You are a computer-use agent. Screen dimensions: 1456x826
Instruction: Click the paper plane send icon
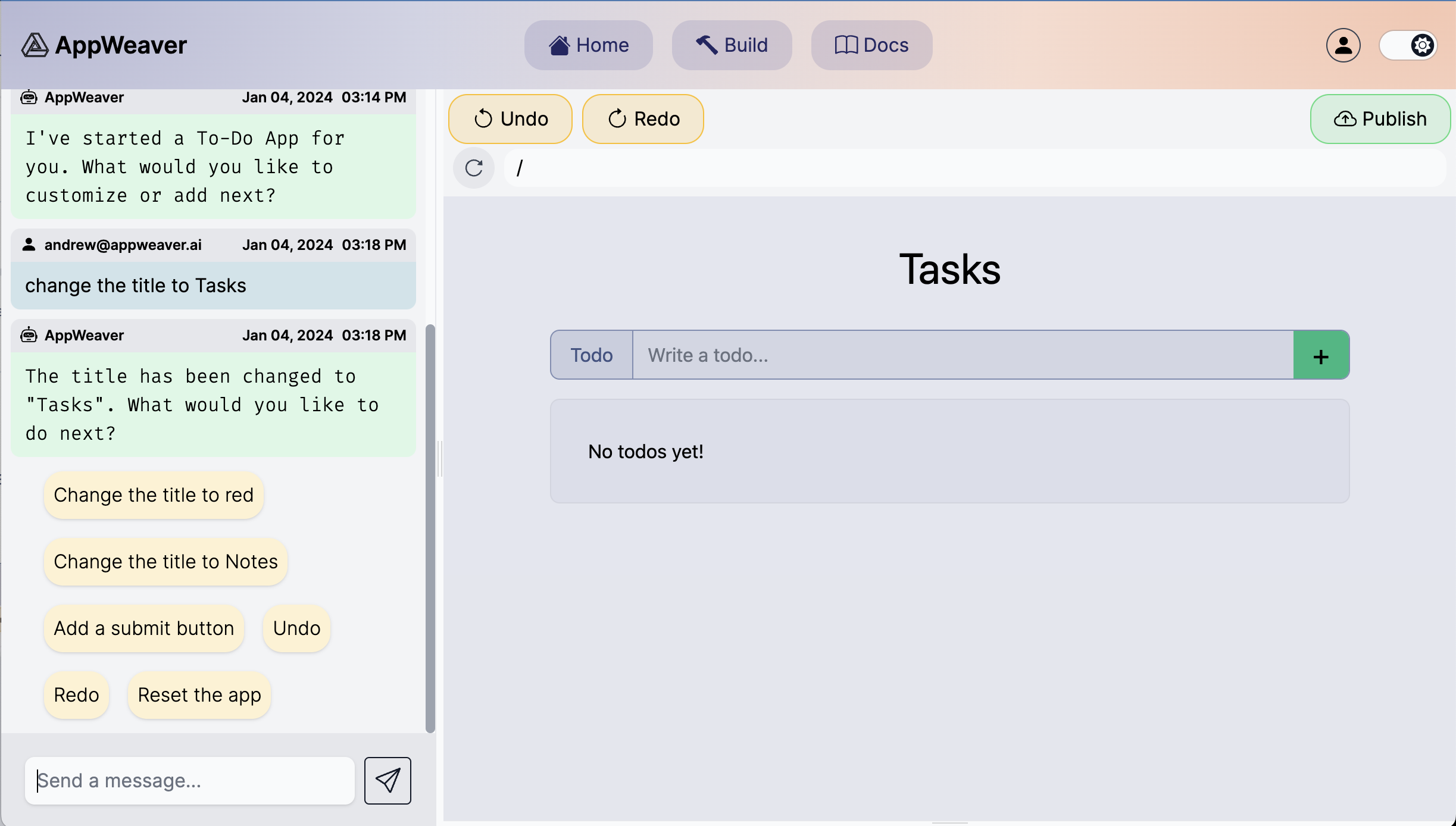[x=388, y=780]
